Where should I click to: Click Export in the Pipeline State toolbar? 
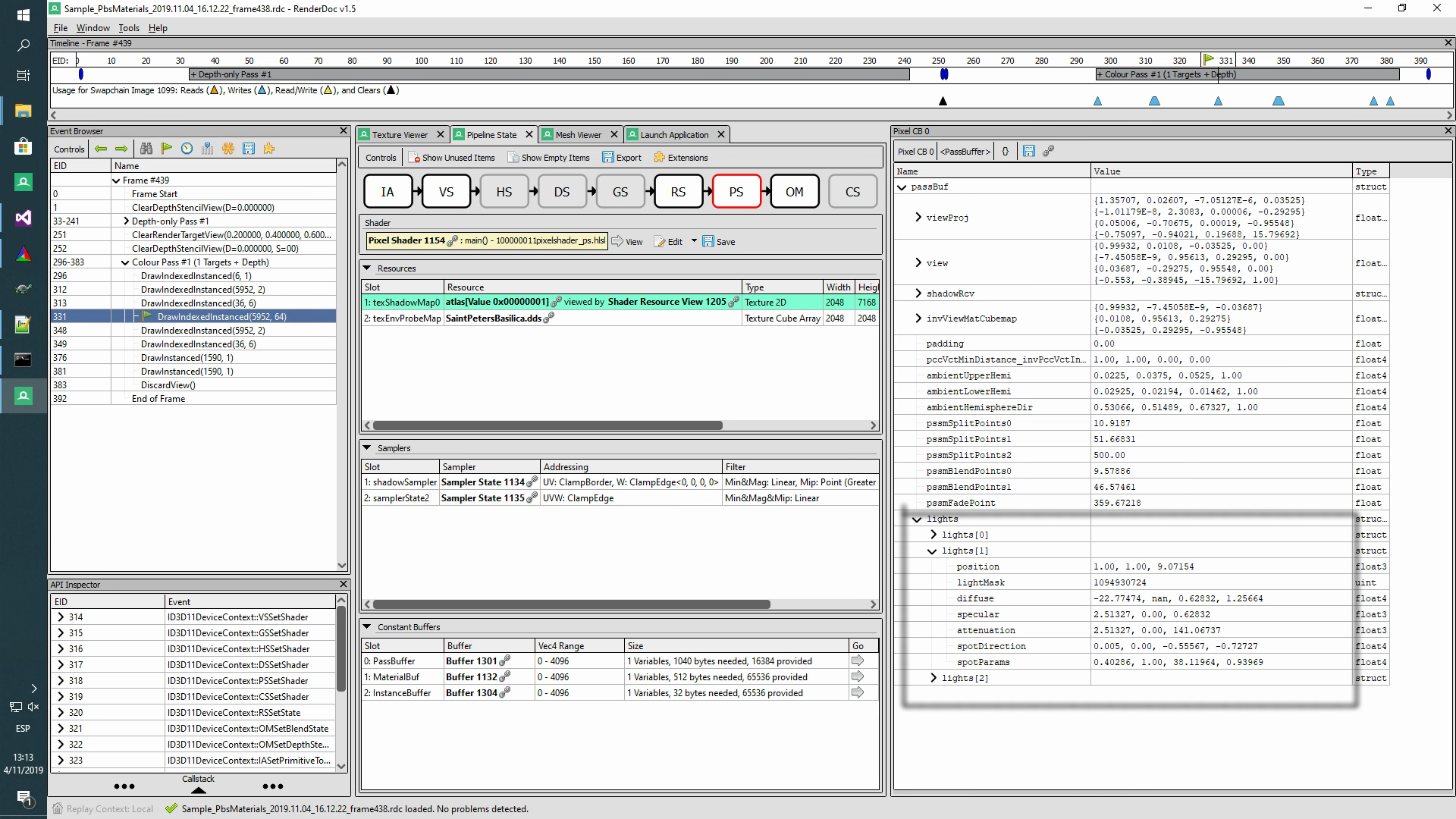(x=622, y=157)
